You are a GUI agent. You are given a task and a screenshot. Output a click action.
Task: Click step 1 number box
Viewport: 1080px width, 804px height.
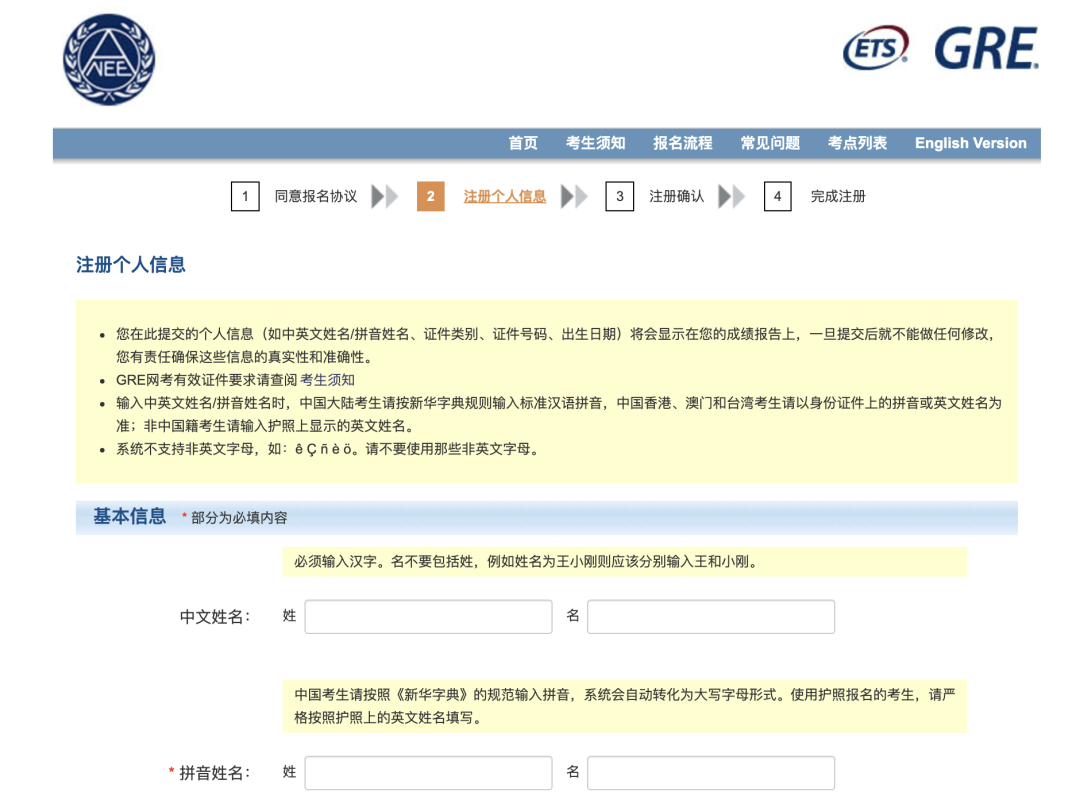point(245,196)
